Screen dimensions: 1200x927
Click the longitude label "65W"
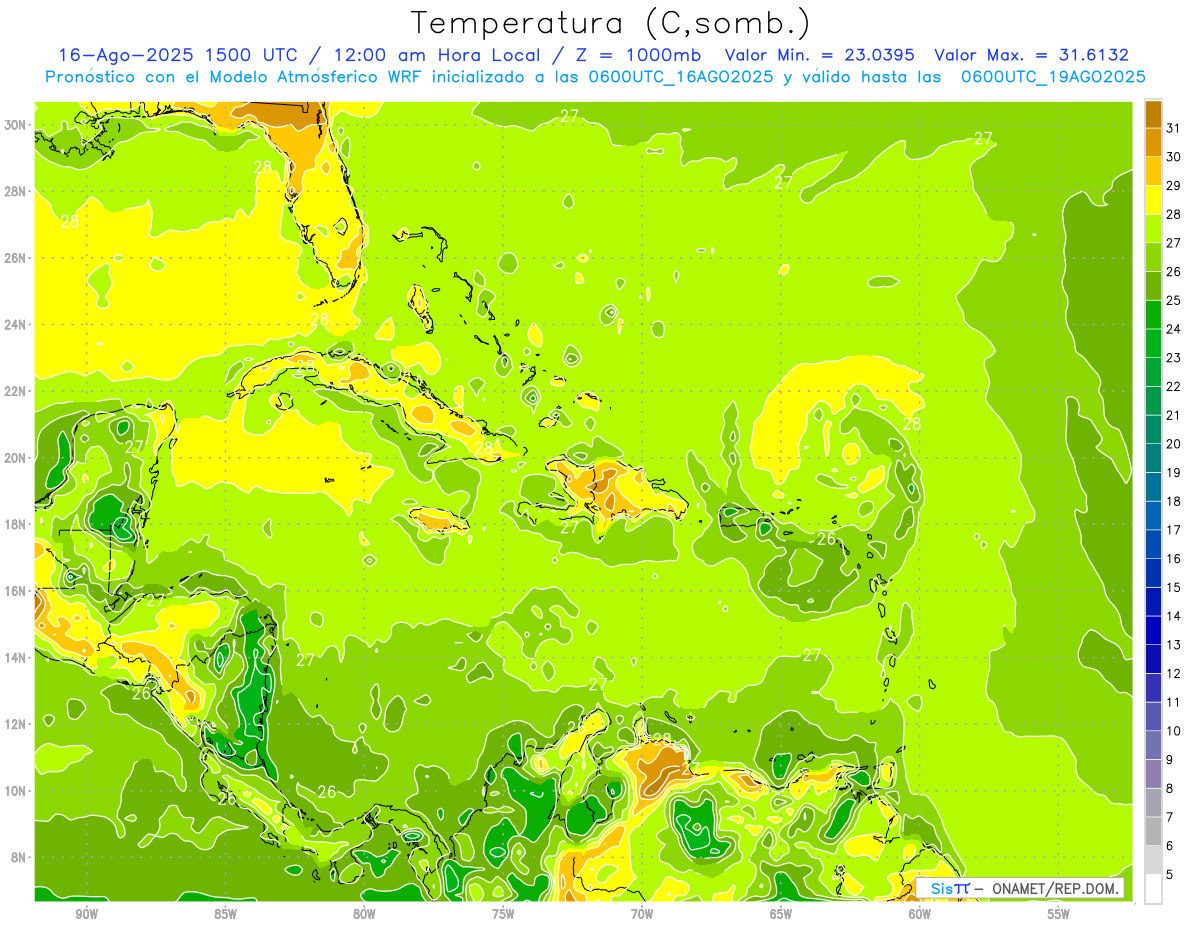tap(781, 914)
